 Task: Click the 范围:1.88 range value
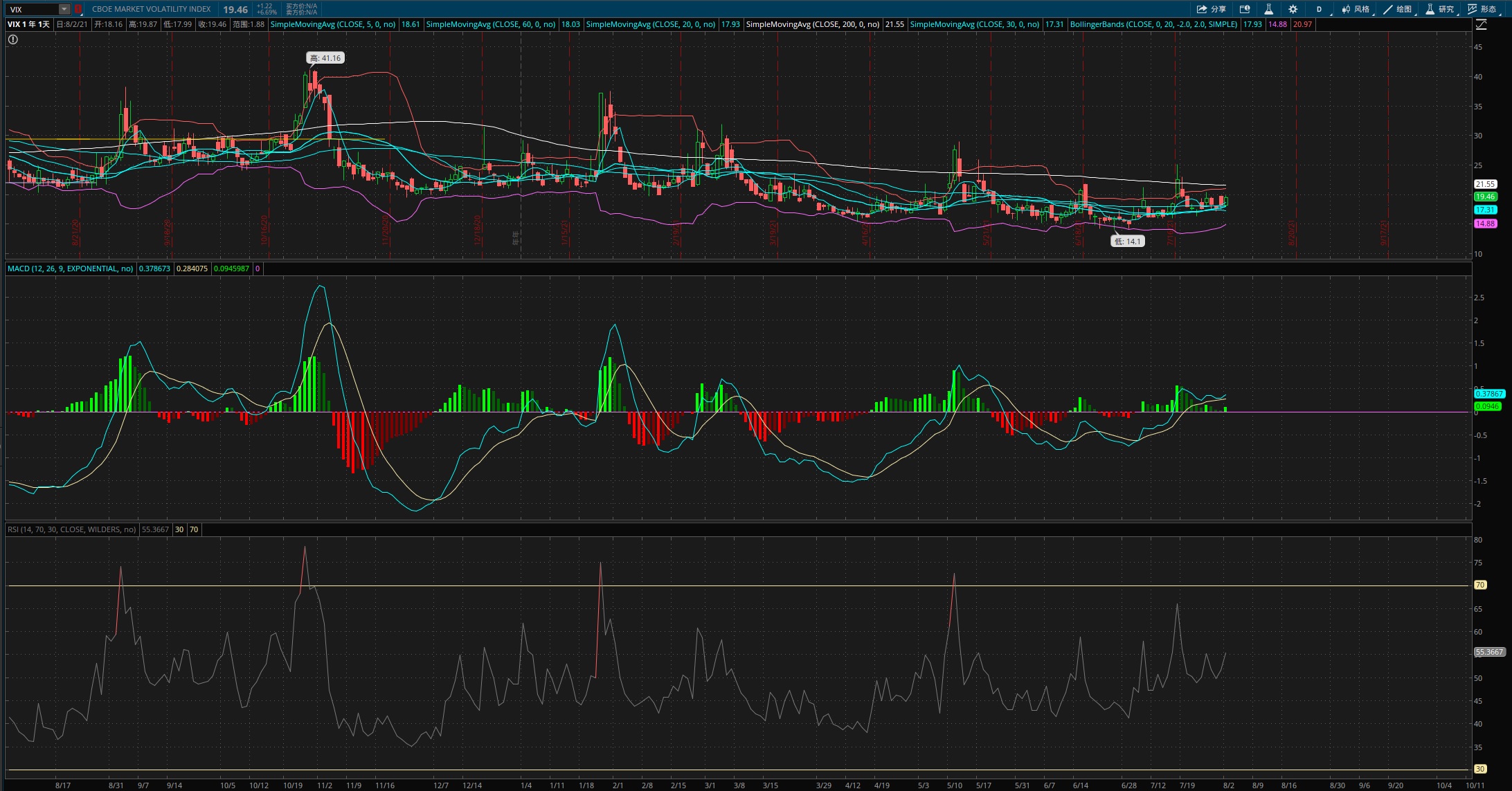(249, 24)
